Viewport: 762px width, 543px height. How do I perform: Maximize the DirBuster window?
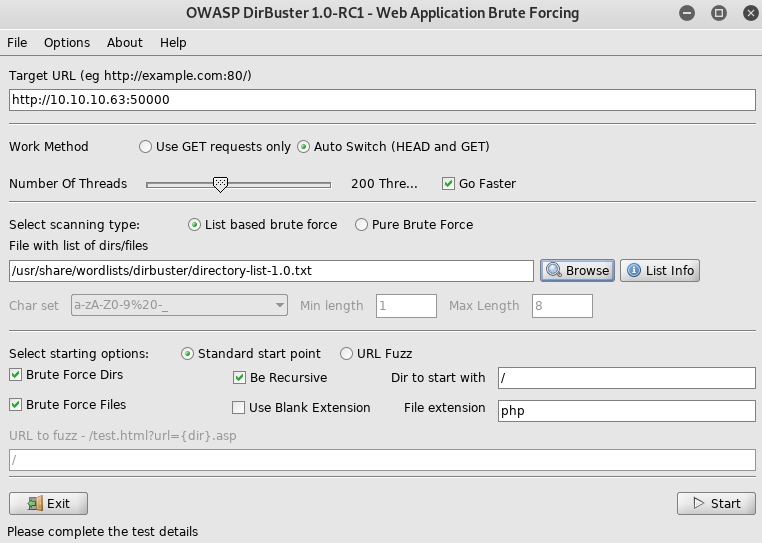tap(719, 14)
